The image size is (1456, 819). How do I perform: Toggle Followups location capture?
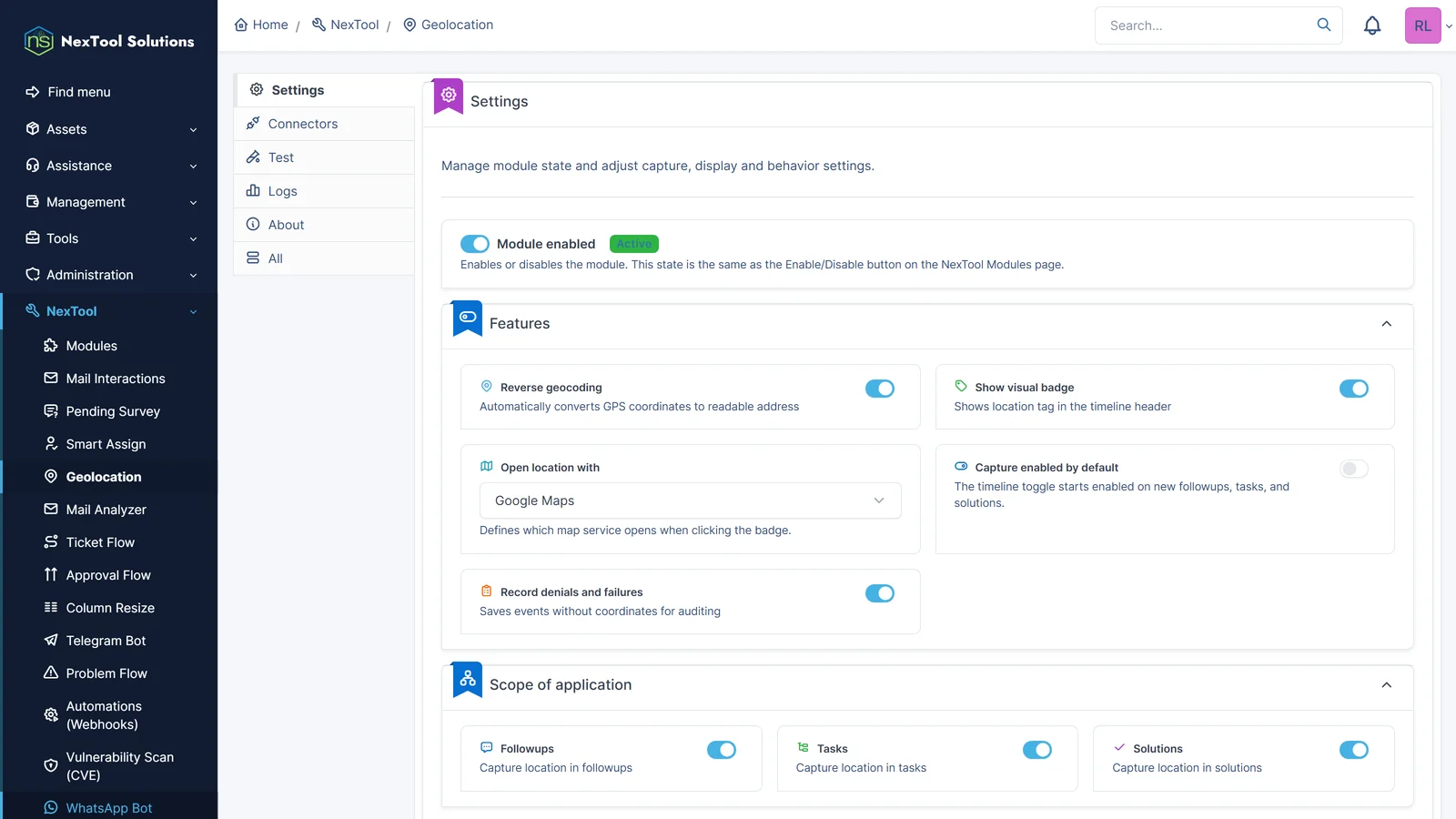coord(722,750)
